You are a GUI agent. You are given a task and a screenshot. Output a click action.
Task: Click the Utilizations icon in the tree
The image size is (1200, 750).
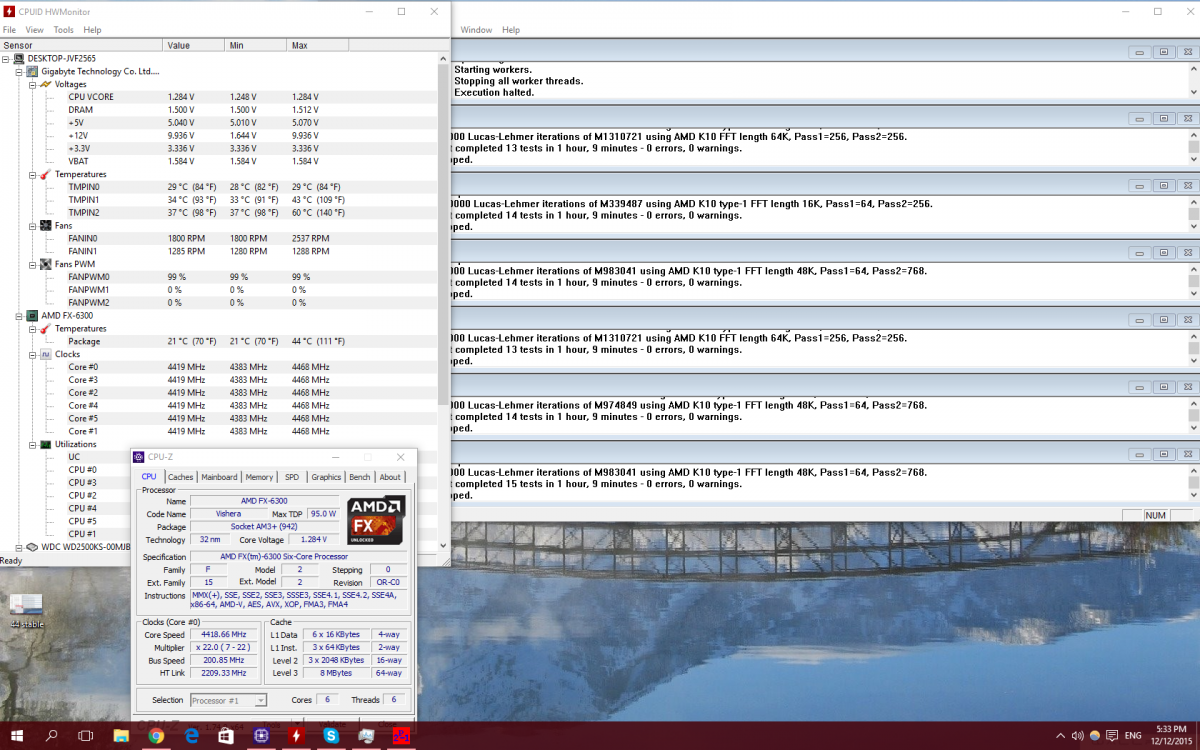pyautogui.click(x=45, y=444)
